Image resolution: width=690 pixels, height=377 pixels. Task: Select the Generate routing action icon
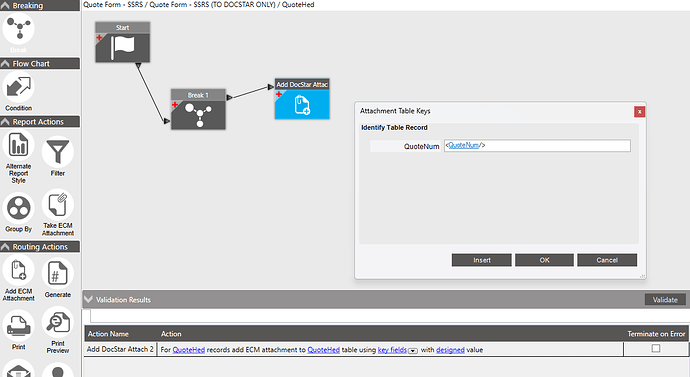pos(58,274)
